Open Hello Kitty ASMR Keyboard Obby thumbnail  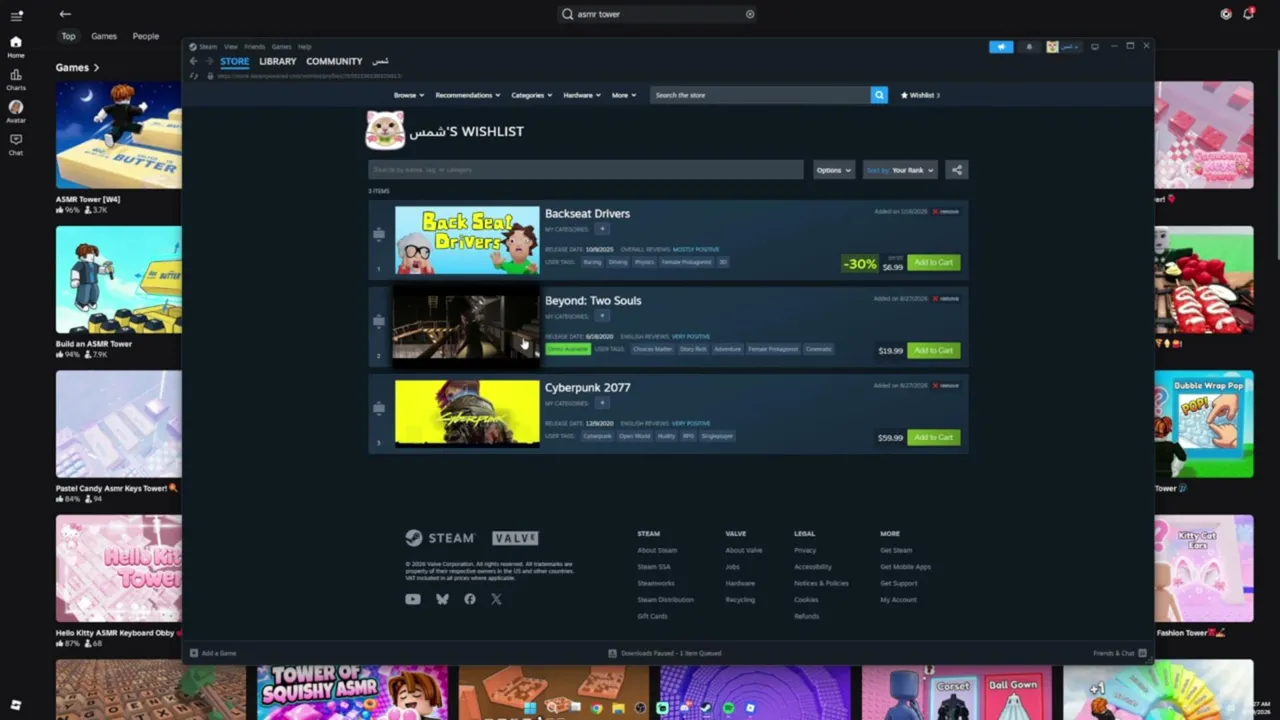tap(119, 569)
